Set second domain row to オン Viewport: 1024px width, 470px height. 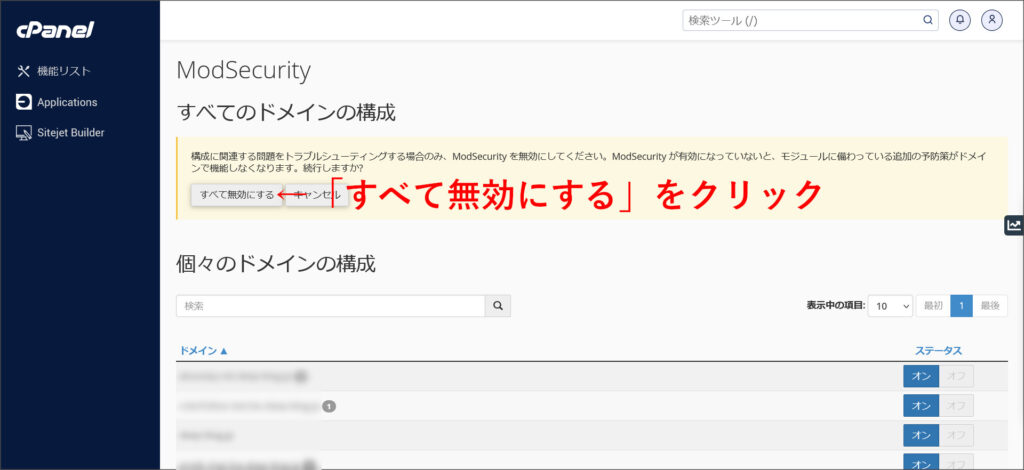pos(921,405)
